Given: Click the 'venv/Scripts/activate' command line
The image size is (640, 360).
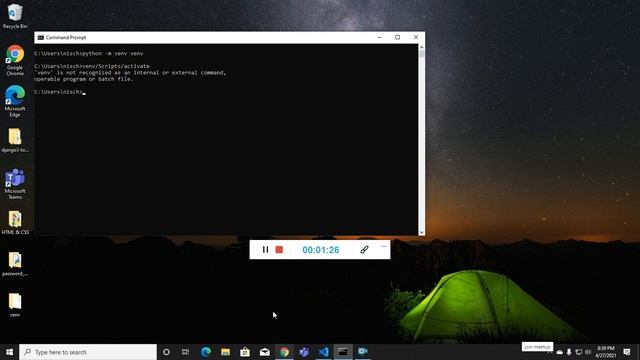Looking at the screenshot, I should 92,66.
